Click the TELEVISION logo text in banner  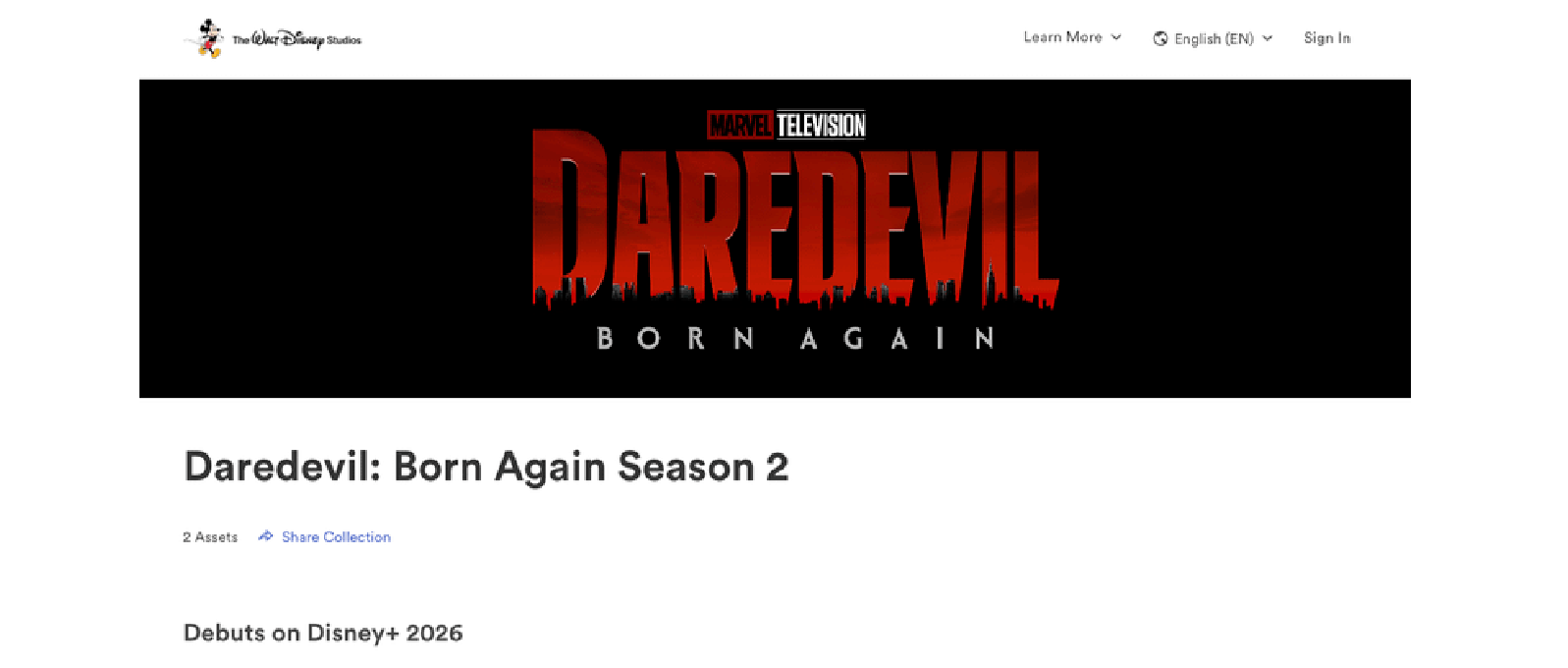(821, 126)
